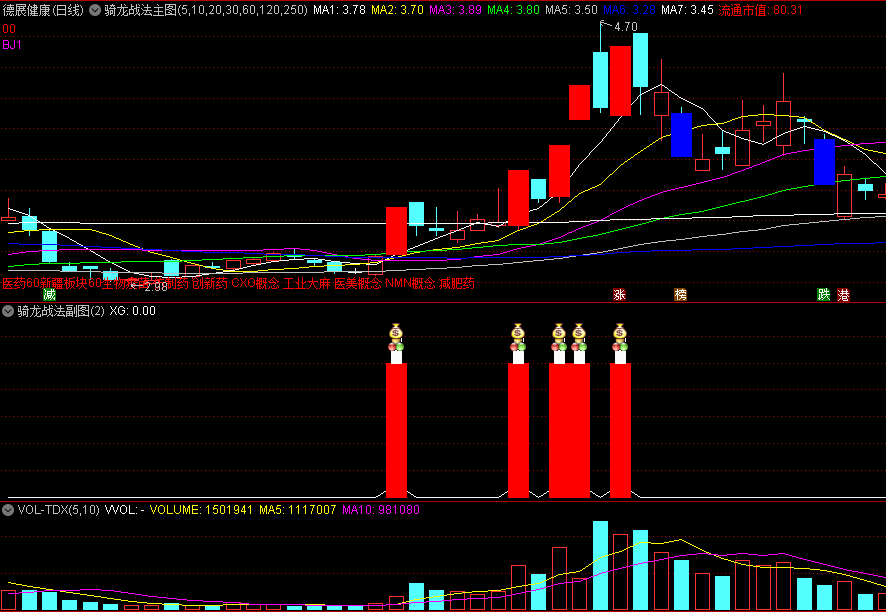Screen dimensions: 886x612
Task: Click the fourth money bag signal icon
Action: click(x=579, y=332)
